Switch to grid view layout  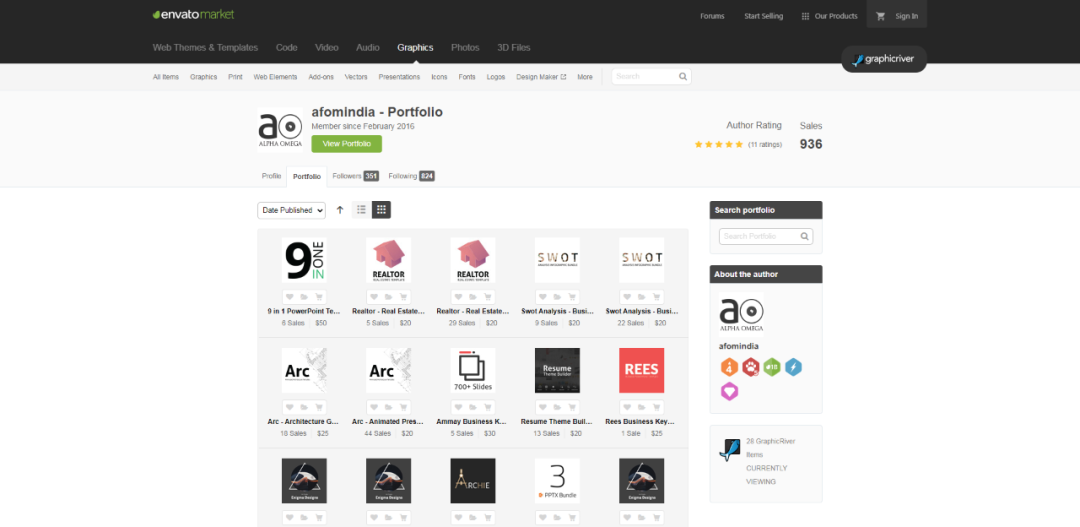(x=382, y=209)
